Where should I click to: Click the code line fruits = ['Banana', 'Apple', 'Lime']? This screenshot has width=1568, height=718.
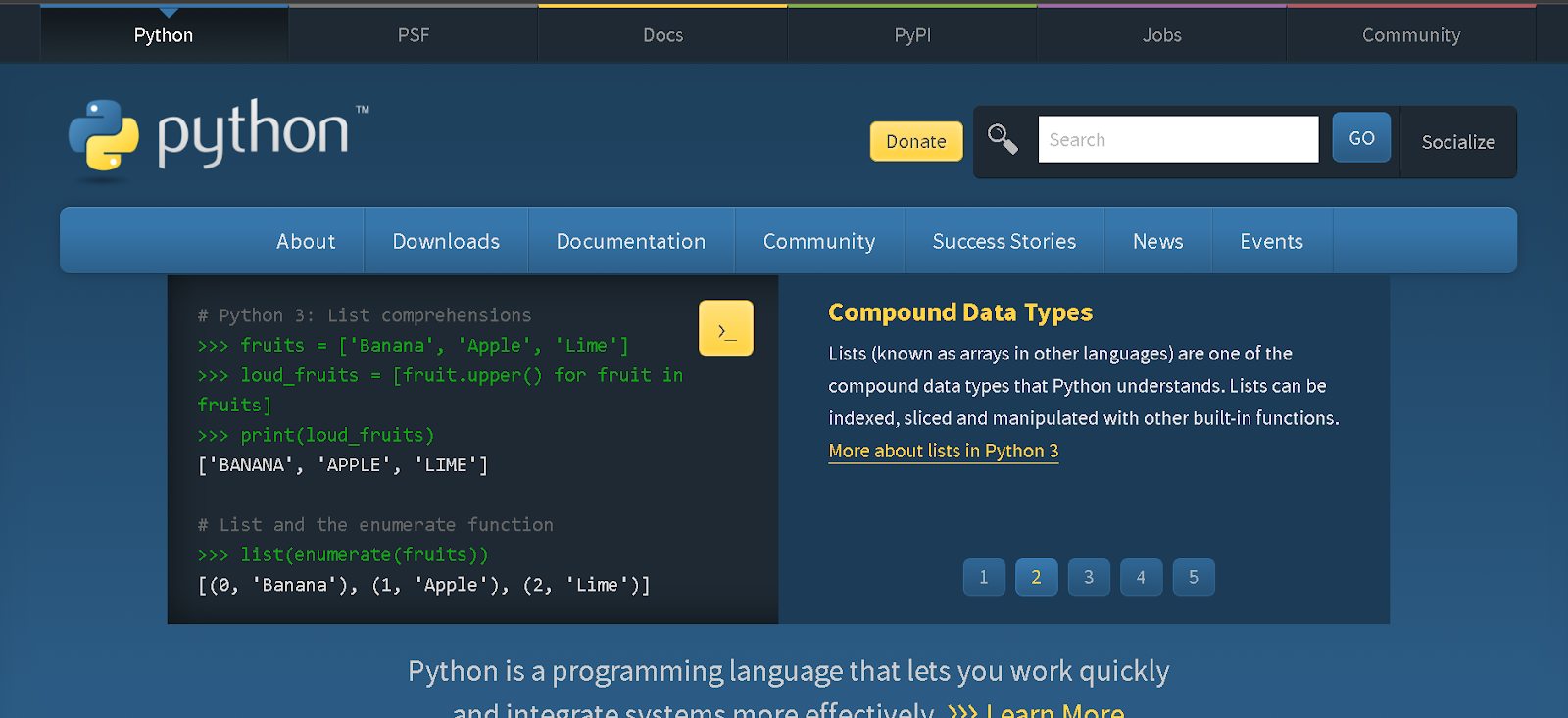[x=414, y=346]
